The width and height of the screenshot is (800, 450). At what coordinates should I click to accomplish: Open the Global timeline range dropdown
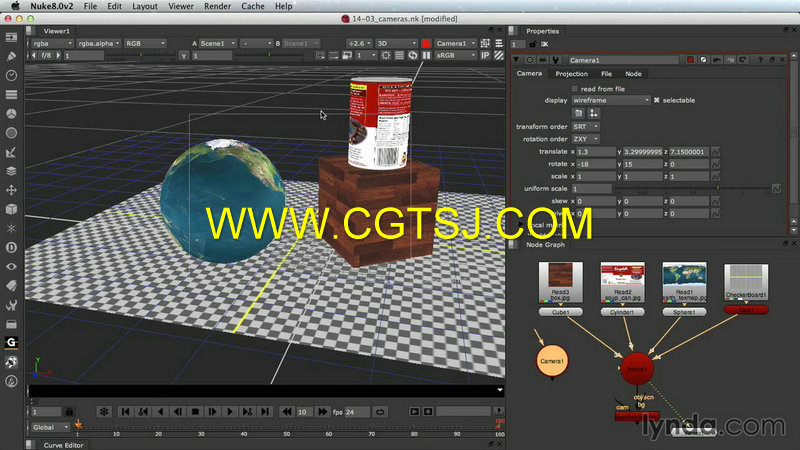point(50,427)
